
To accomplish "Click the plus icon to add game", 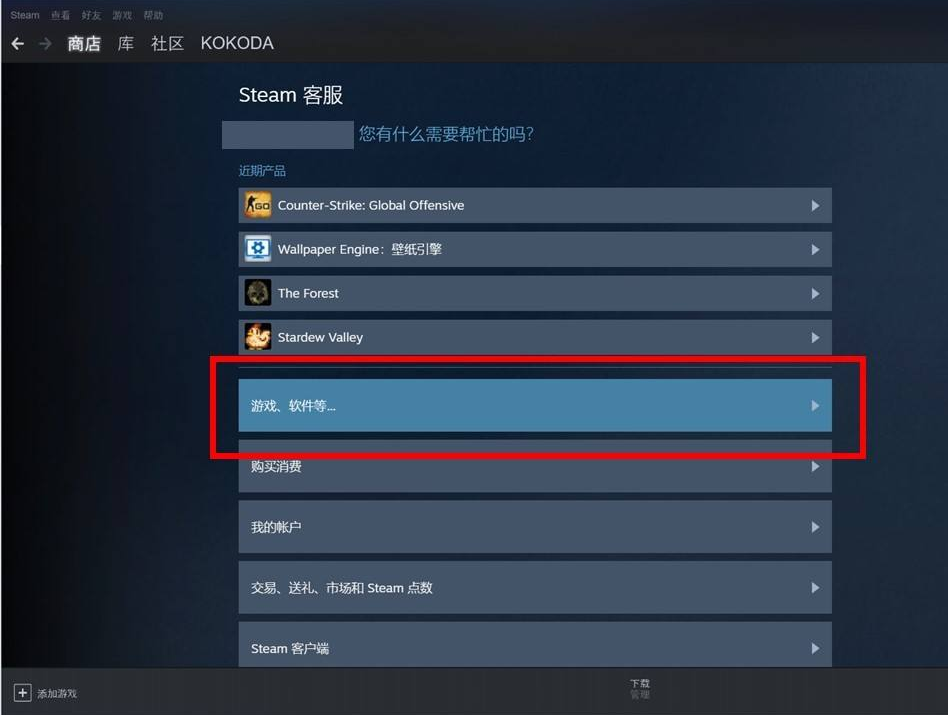I will click(22, 693).
